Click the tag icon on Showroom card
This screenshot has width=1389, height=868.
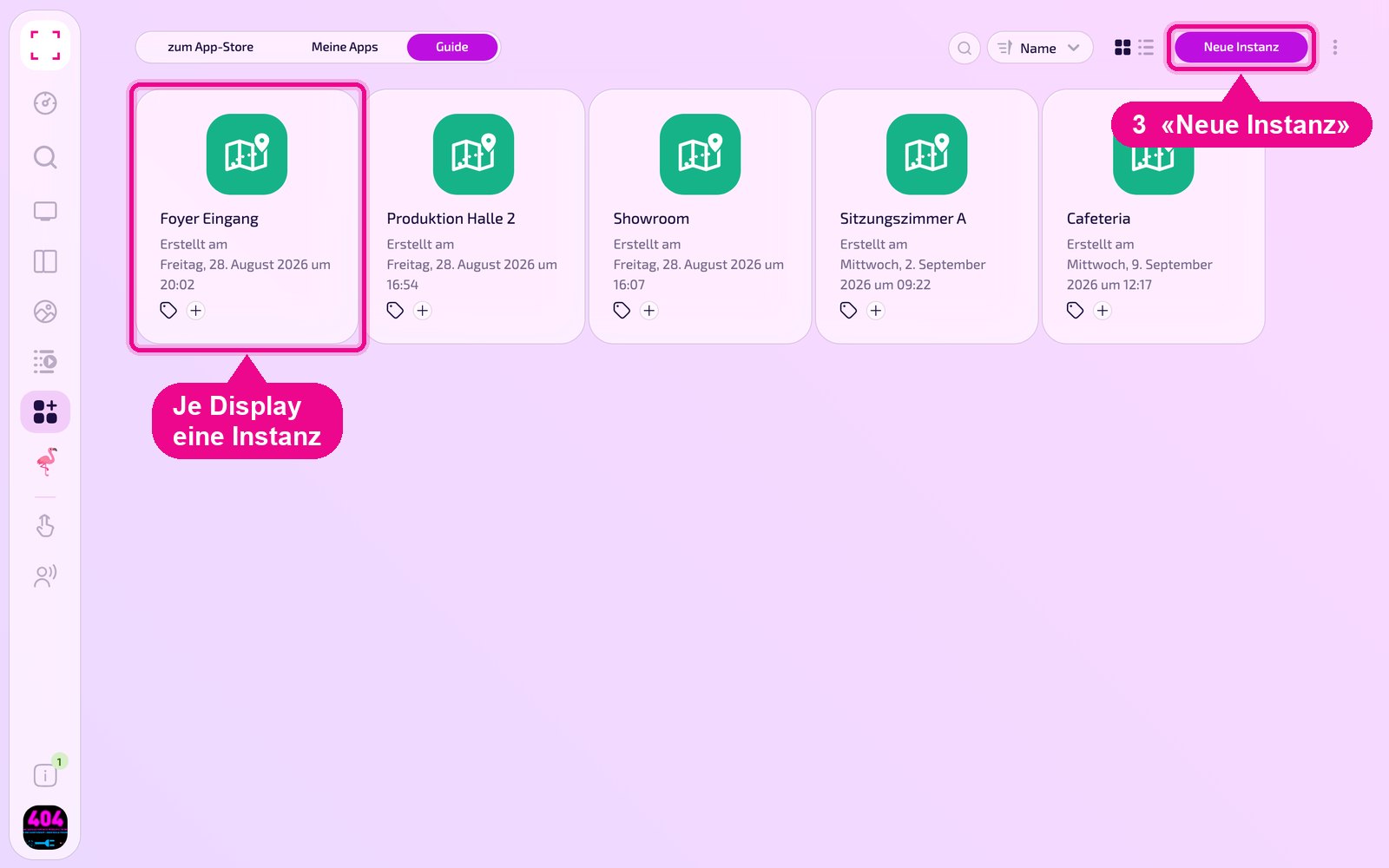point(622,310)
